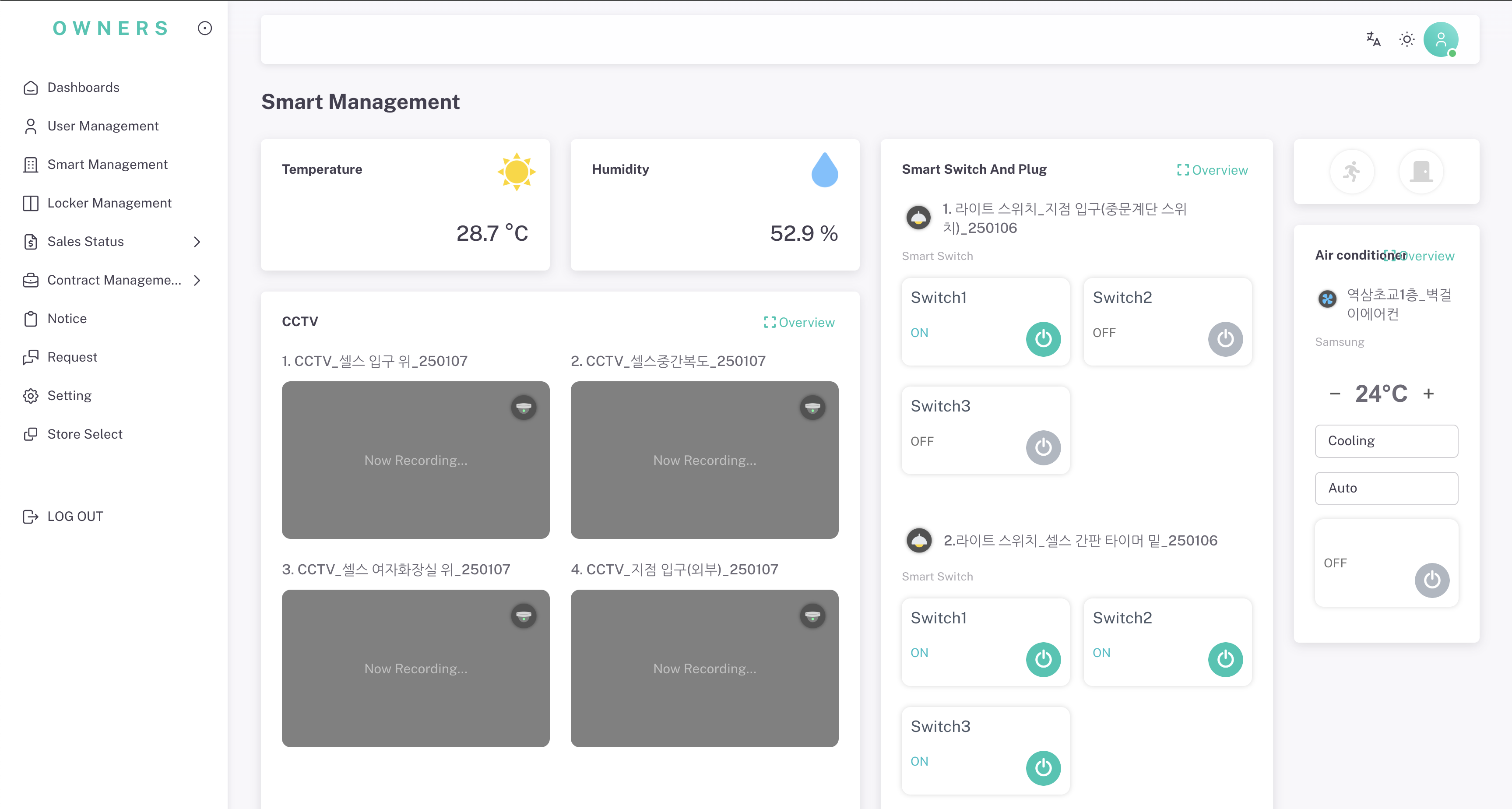This screenshot has width=1512, height=809.
Task: Open CCTV_셀스 입구 위 video feed
Action: 415,460
